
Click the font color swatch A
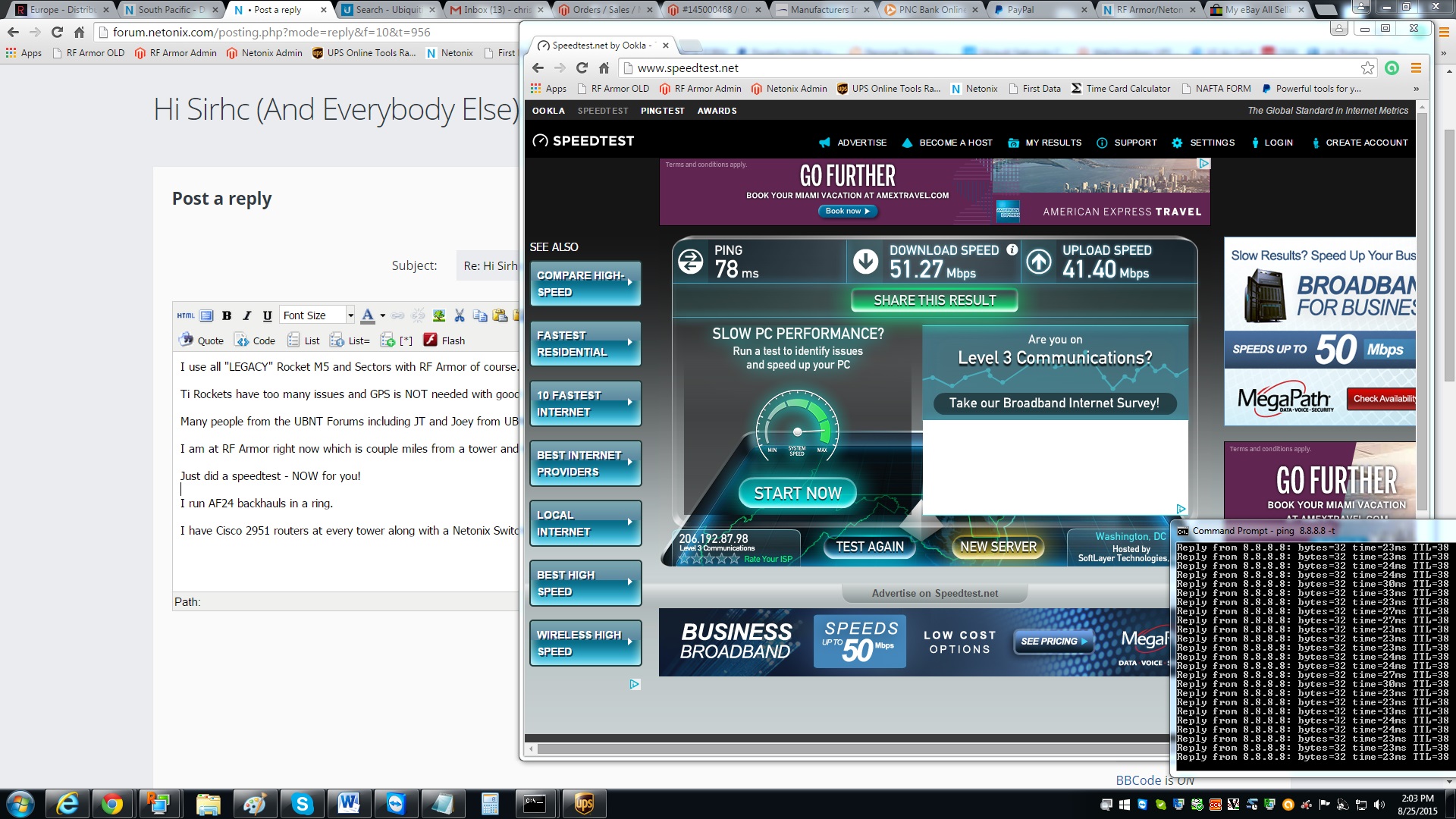point(368,315)
